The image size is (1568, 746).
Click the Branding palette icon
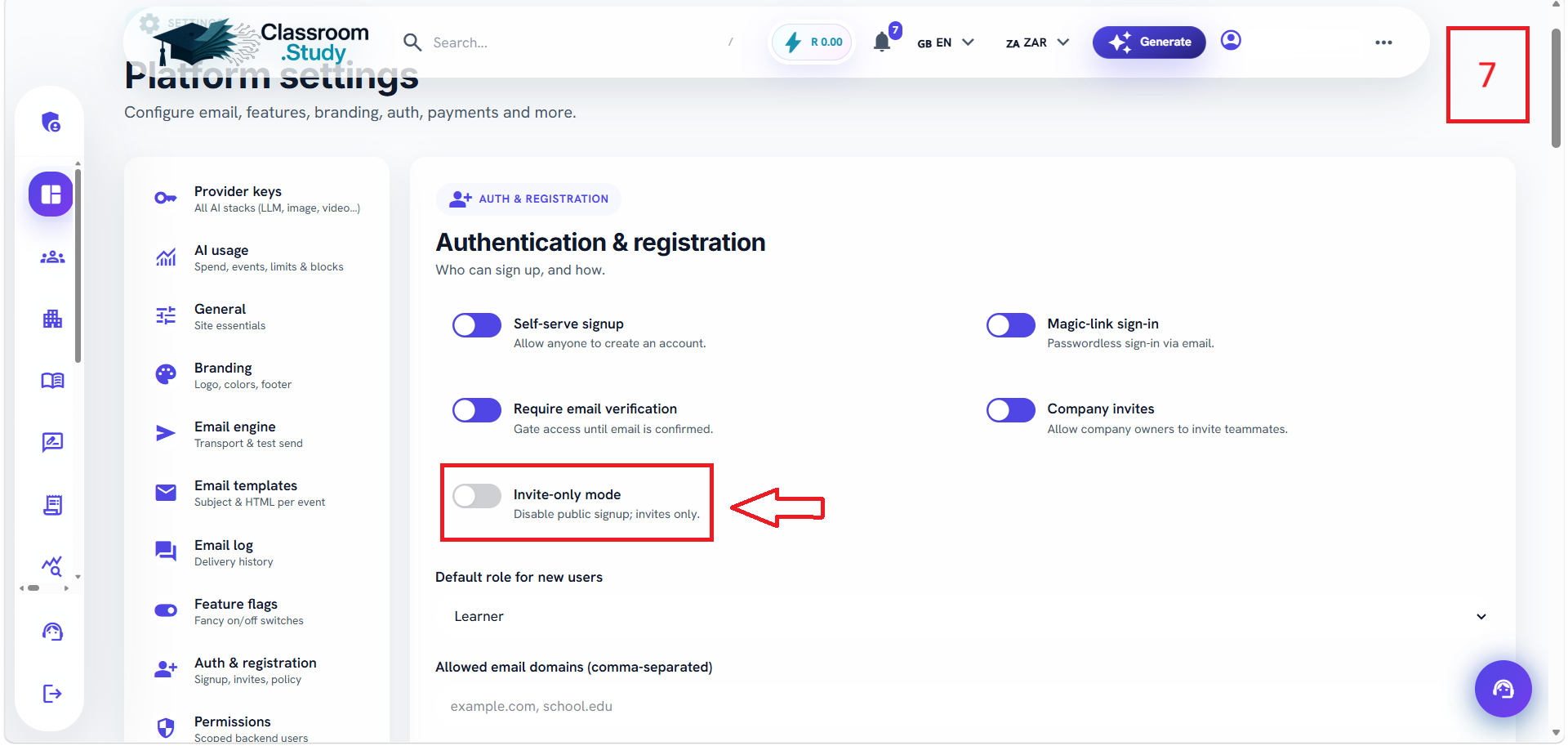click(166, 374)
